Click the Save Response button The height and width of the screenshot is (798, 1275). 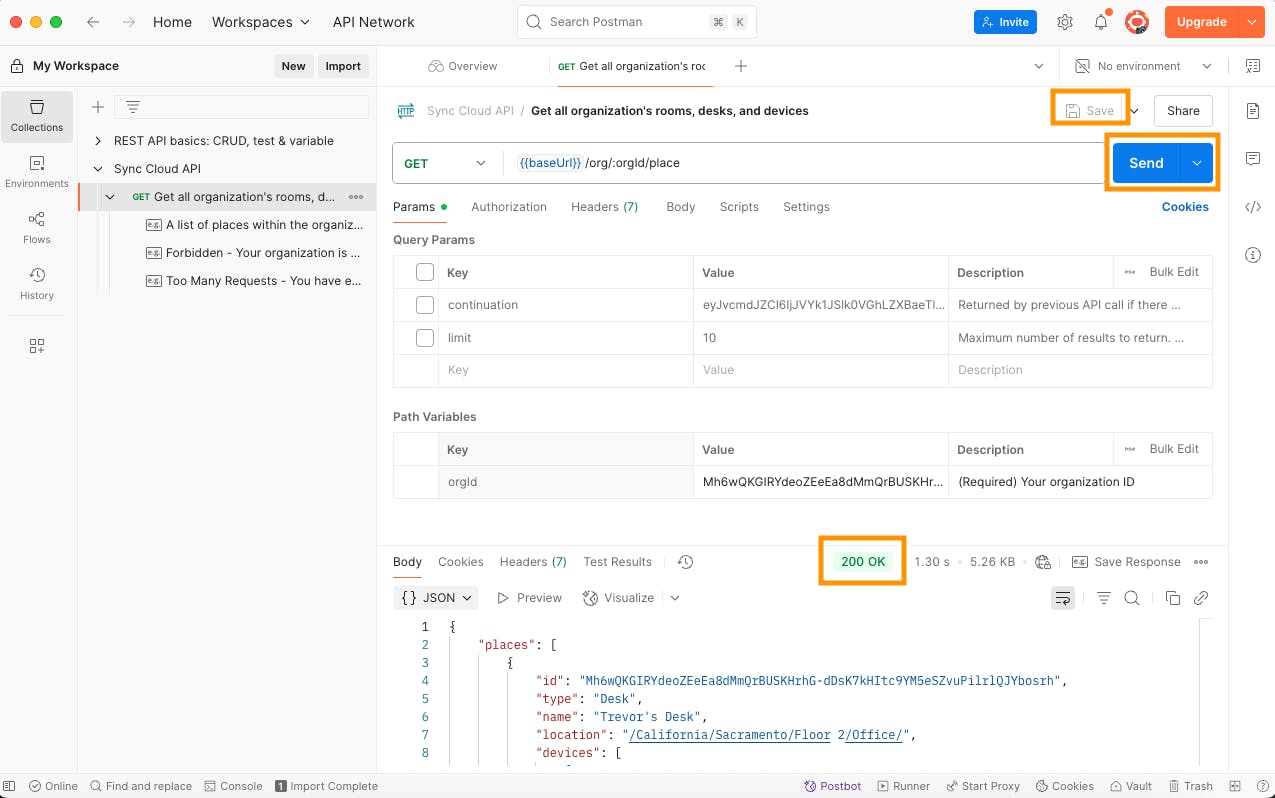pos(1126,562)
